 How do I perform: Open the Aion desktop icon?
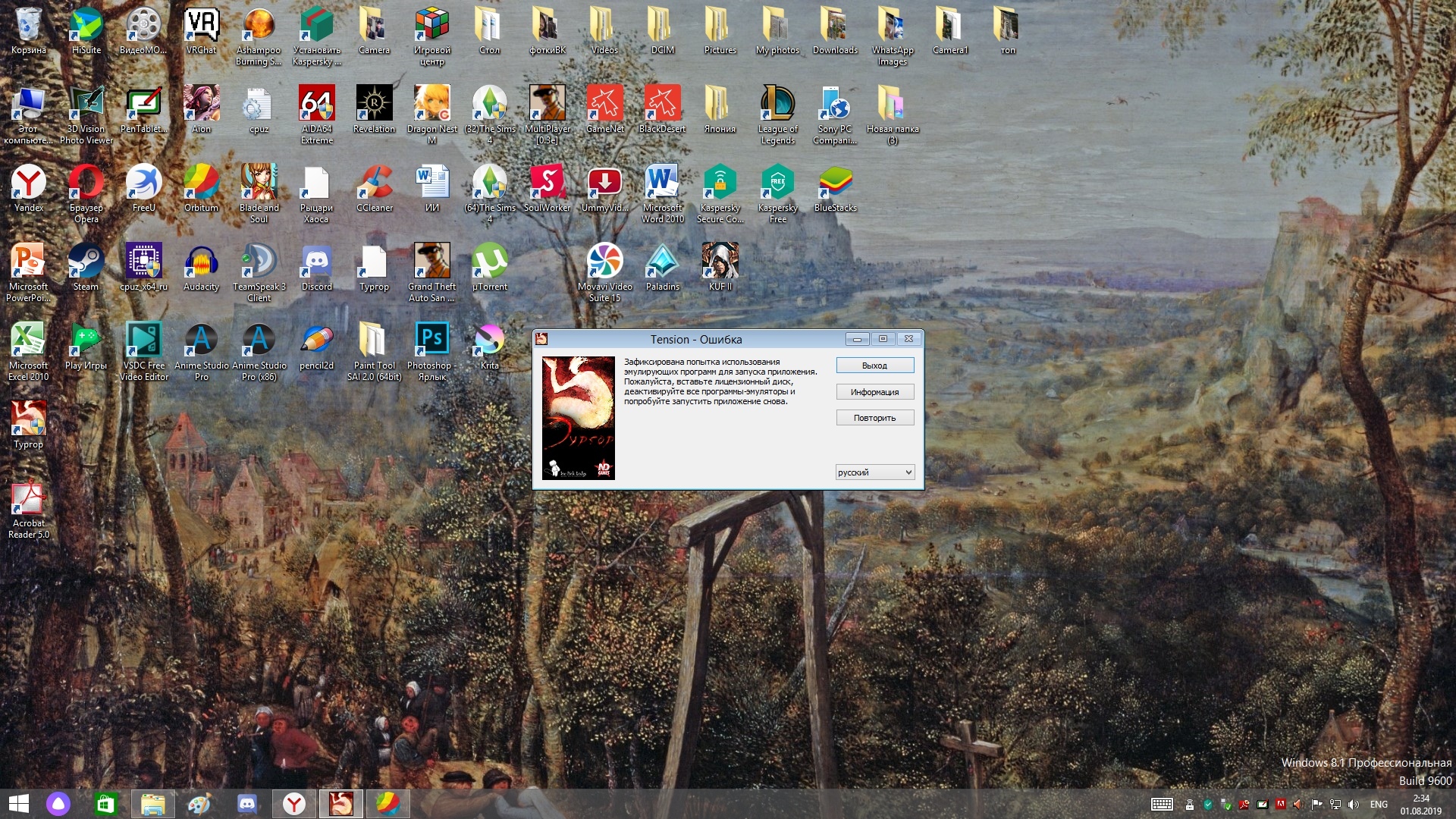click(x=201, y=110)
